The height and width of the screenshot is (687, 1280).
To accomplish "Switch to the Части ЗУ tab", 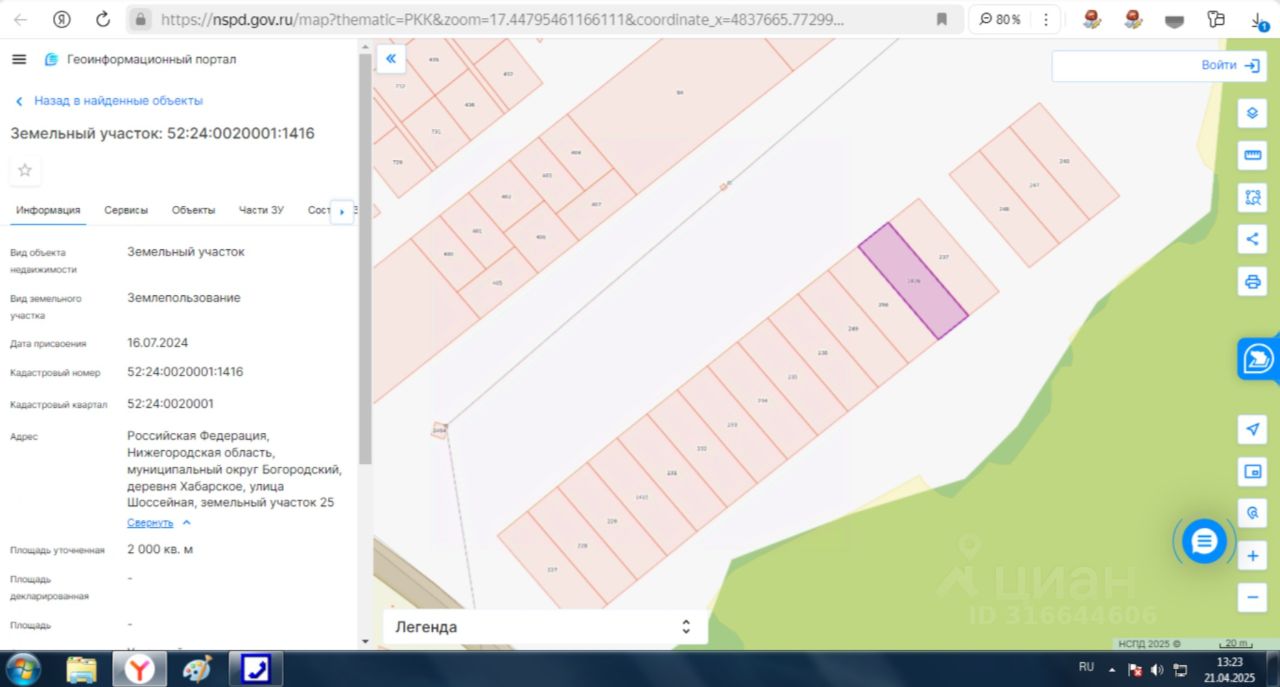I will [261, 210].
